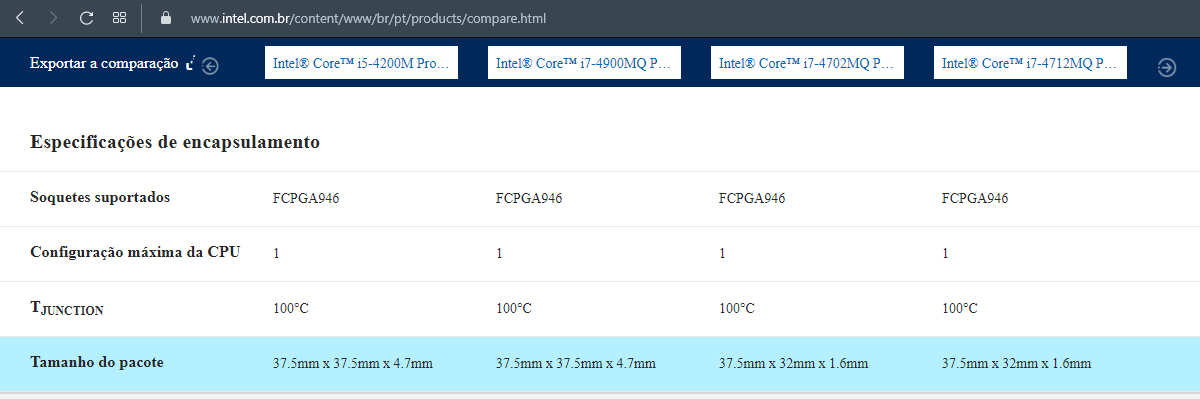Open Intel Core i7-4702MQ product link
1200x399 pixels.
pyautogui.click(x=807, y=62)
